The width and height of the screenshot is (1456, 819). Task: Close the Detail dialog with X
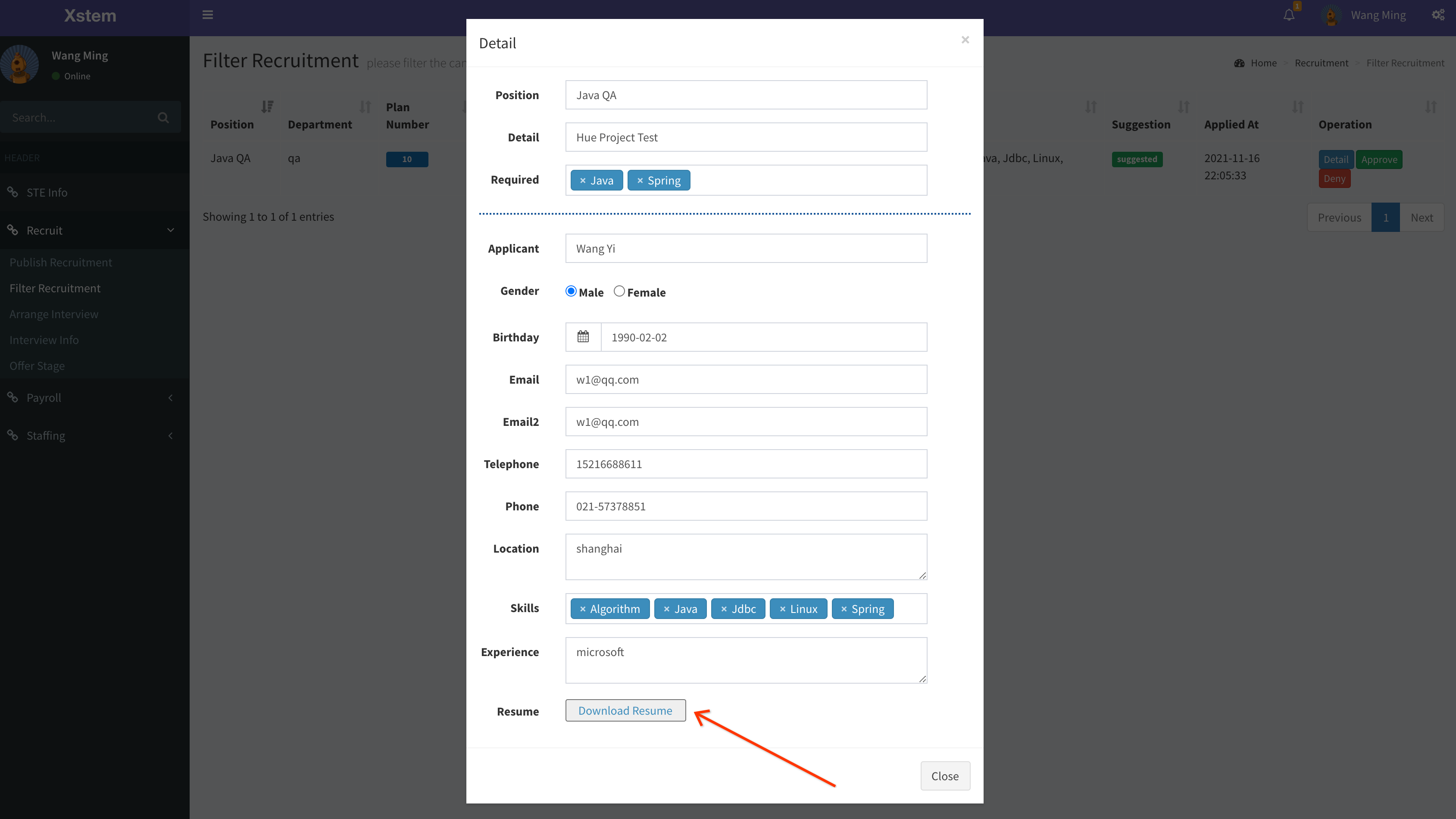pos(965,40)
